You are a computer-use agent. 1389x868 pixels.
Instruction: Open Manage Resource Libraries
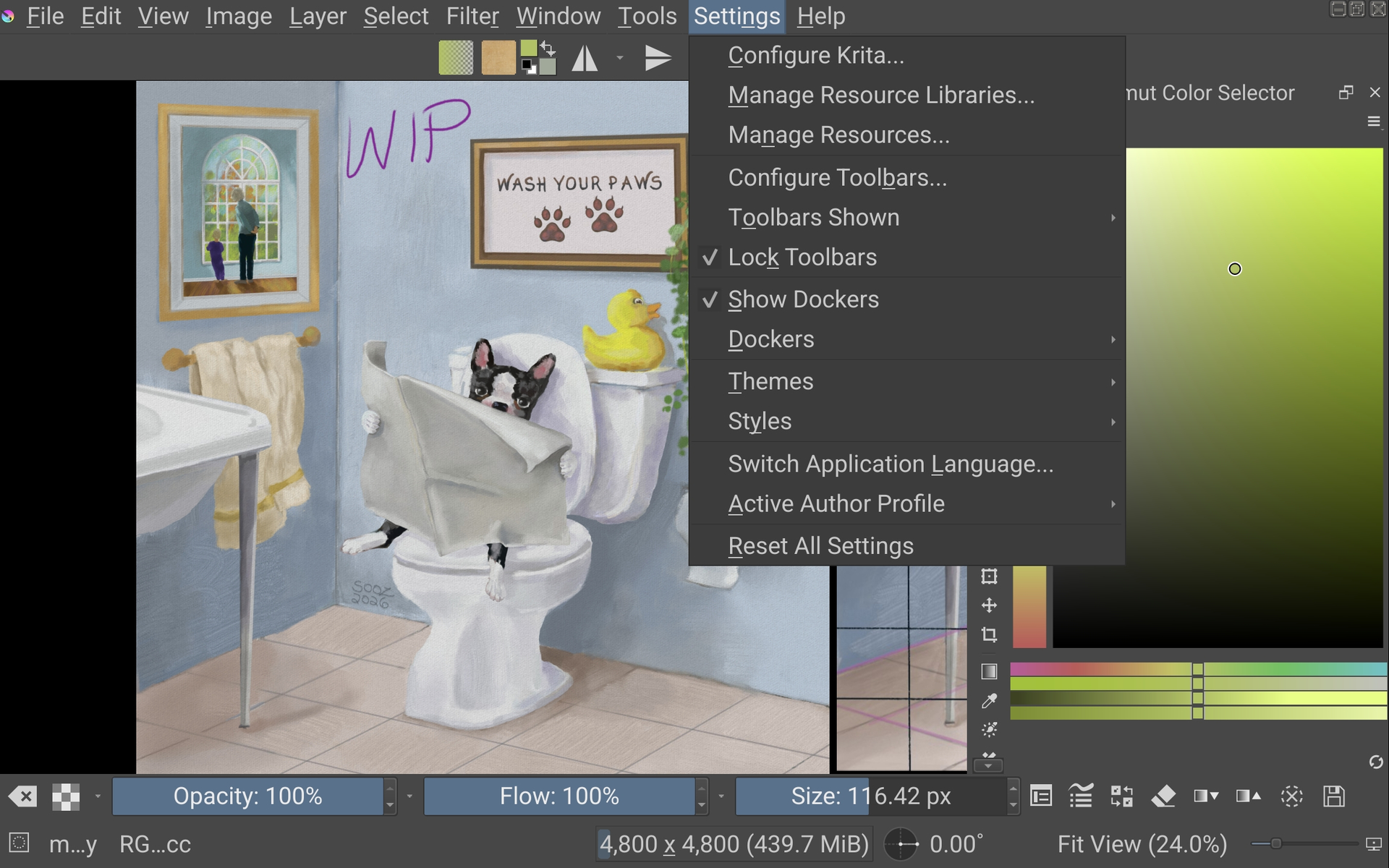(x=907, y=95)
